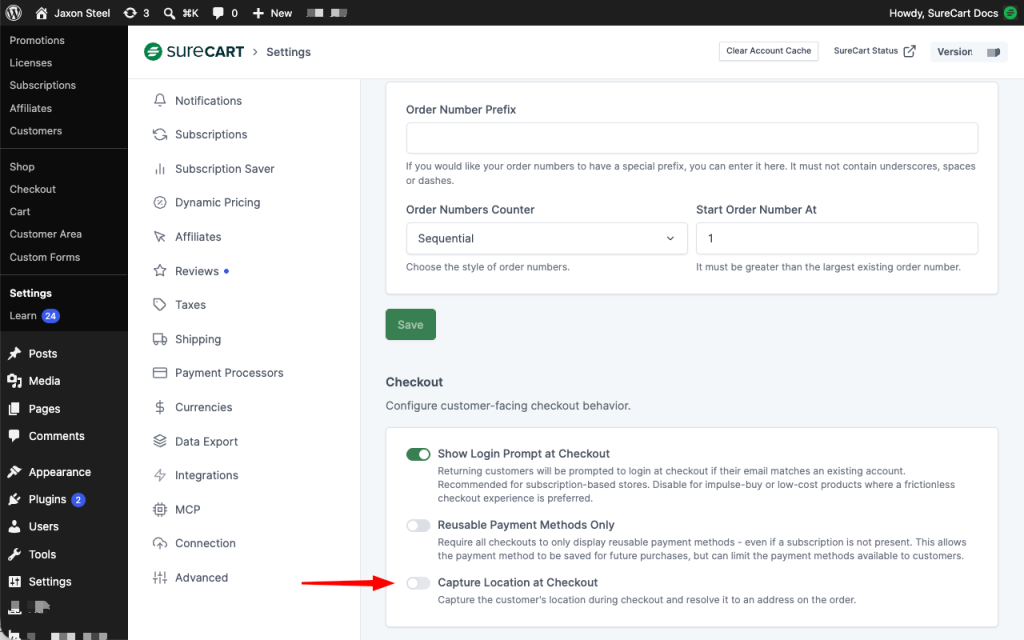Click the Reviews star icon
This screenshot has height=640, width=1024.
[x=160, y=270]
